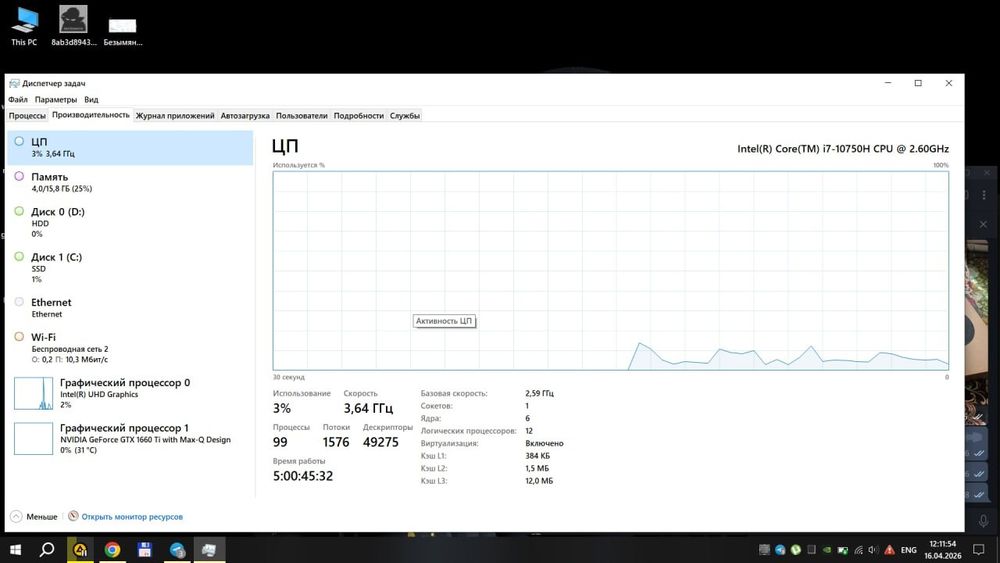Click the threads count 1576
The image size is (1000, 563).
coord(335,442)
